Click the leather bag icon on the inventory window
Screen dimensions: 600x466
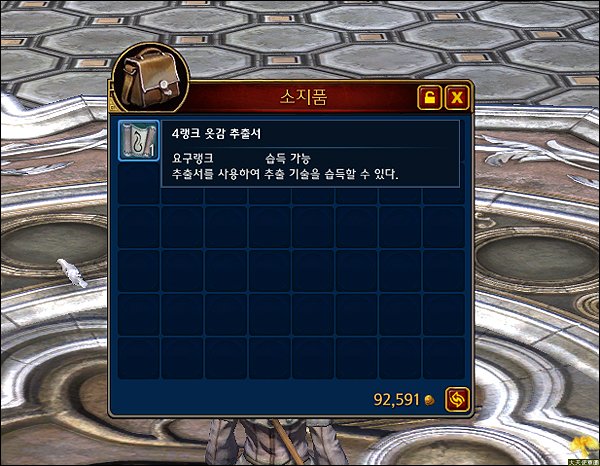point(150,78)
